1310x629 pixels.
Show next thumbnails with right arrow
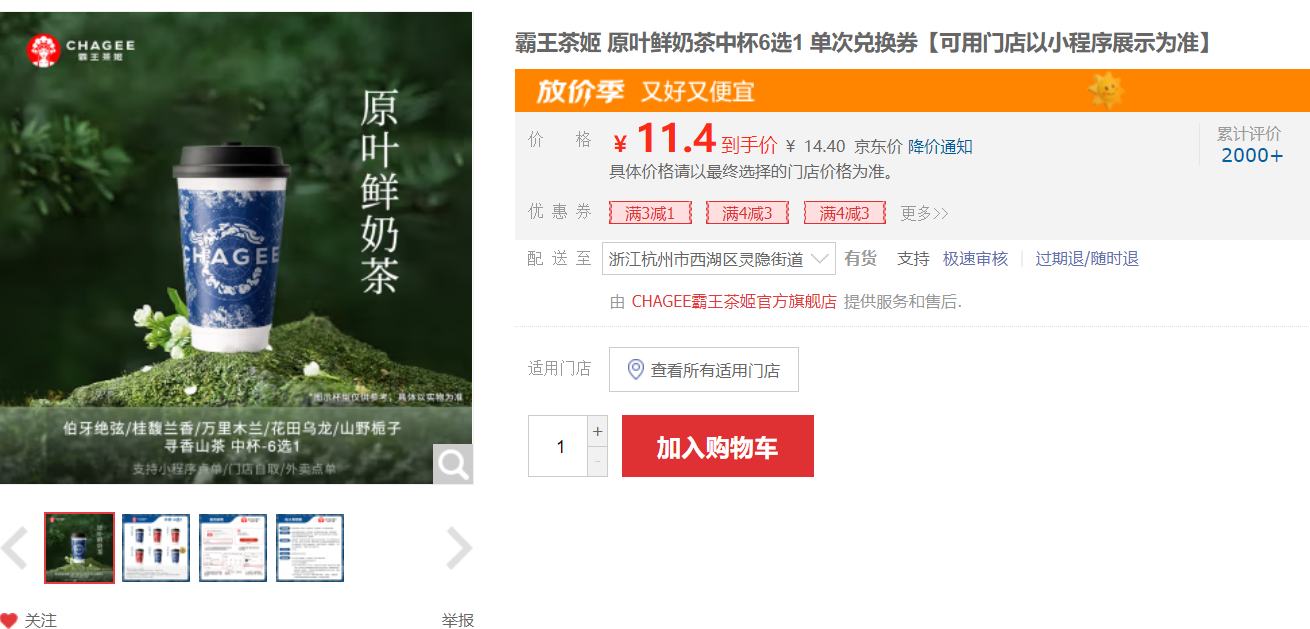point(458,548)
